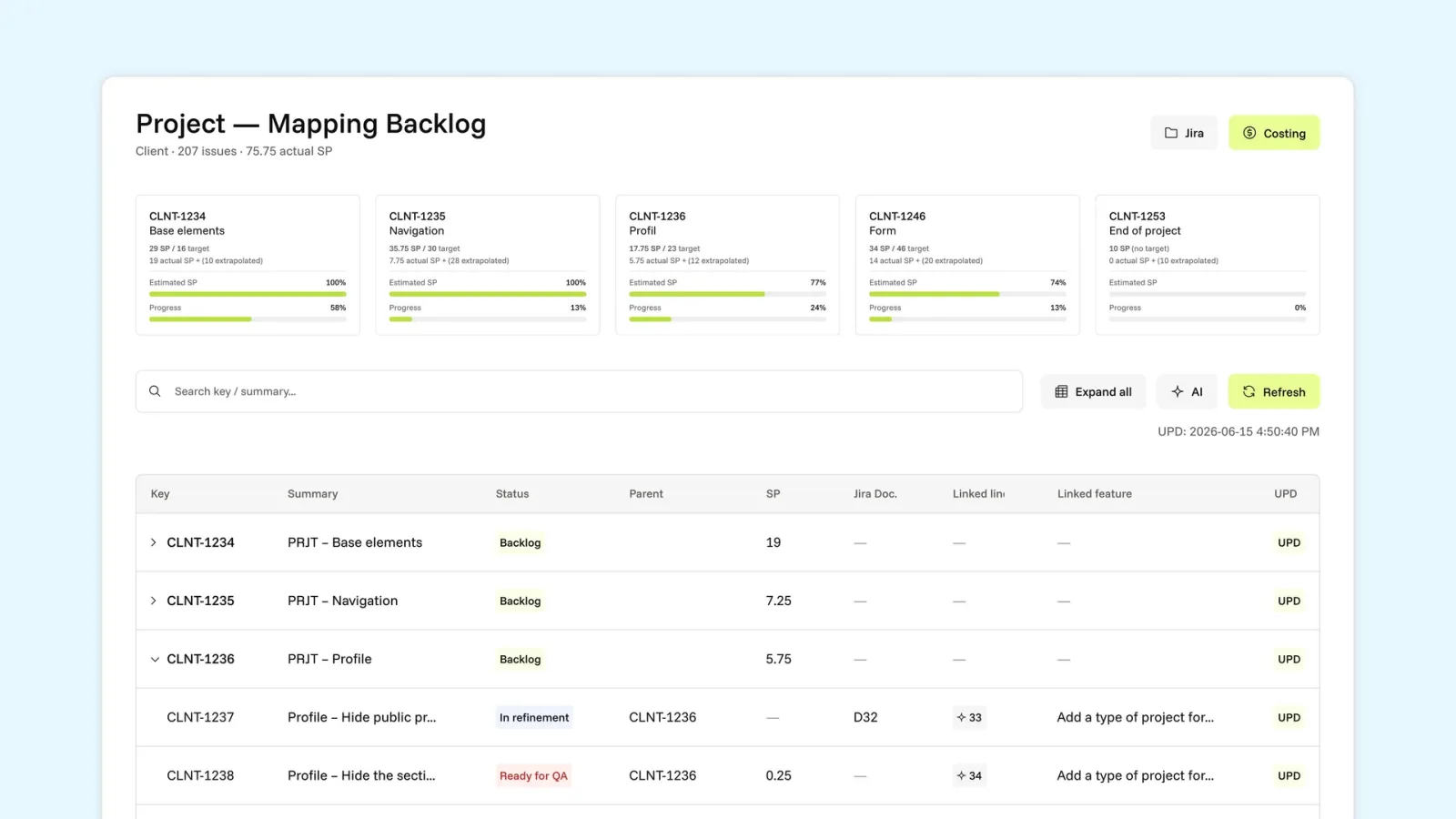Click the circular arrows Refresh icon
The width and height of the screenshot is (1456, 819).
click(x=1249, y=392)
